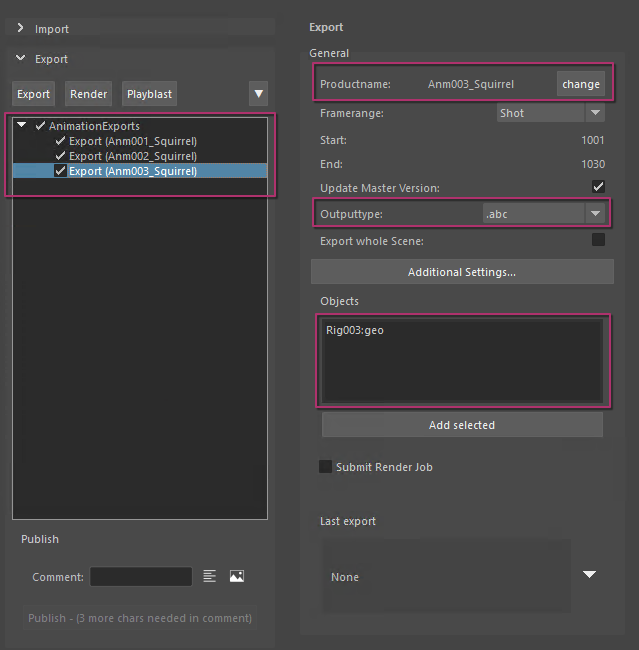Select Export (Anm002_Squirrel) state
Image resolution: width=639 pixels, height=650 pixels.
tap(133, 156)
